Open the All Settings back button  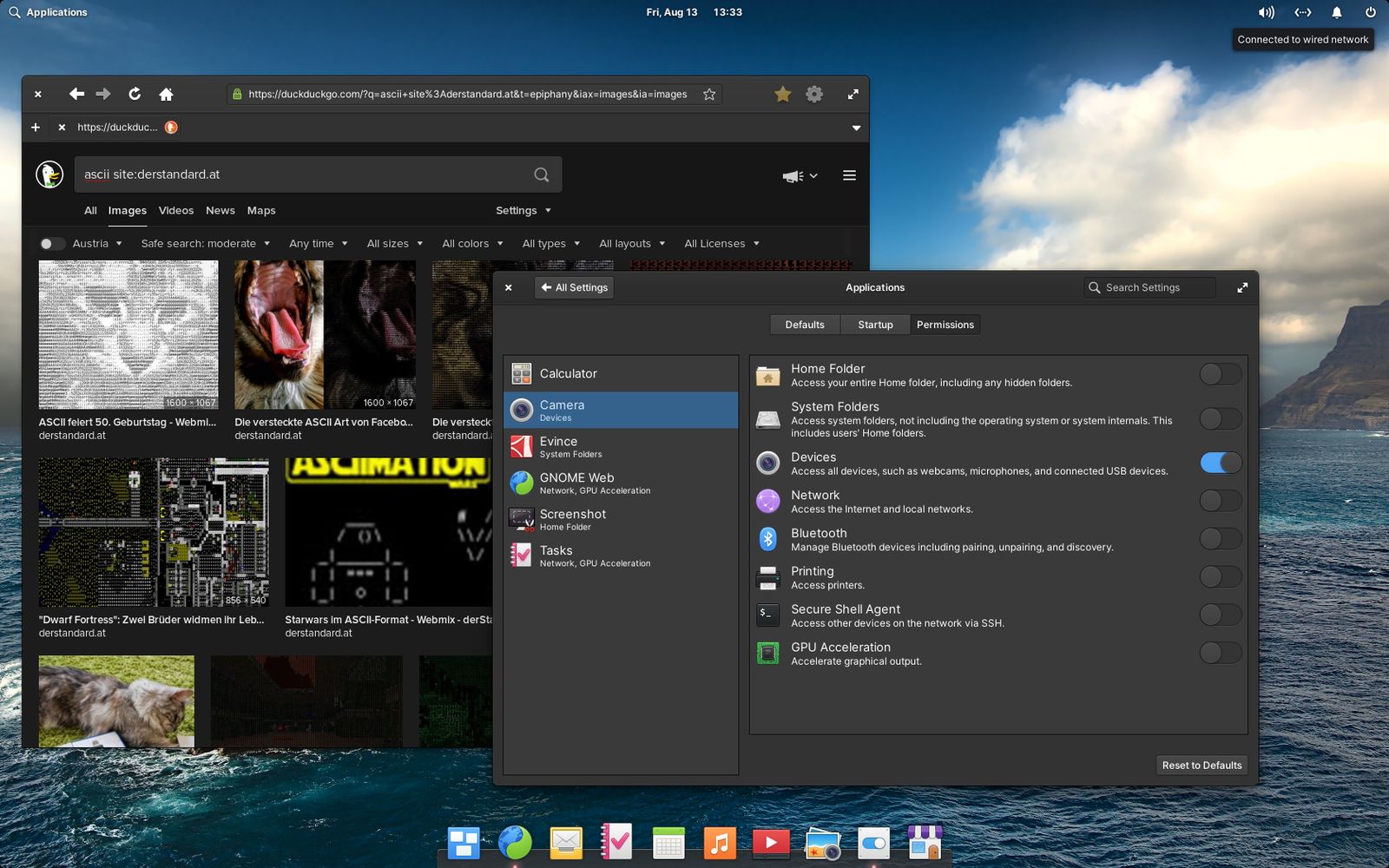point(574,286)
